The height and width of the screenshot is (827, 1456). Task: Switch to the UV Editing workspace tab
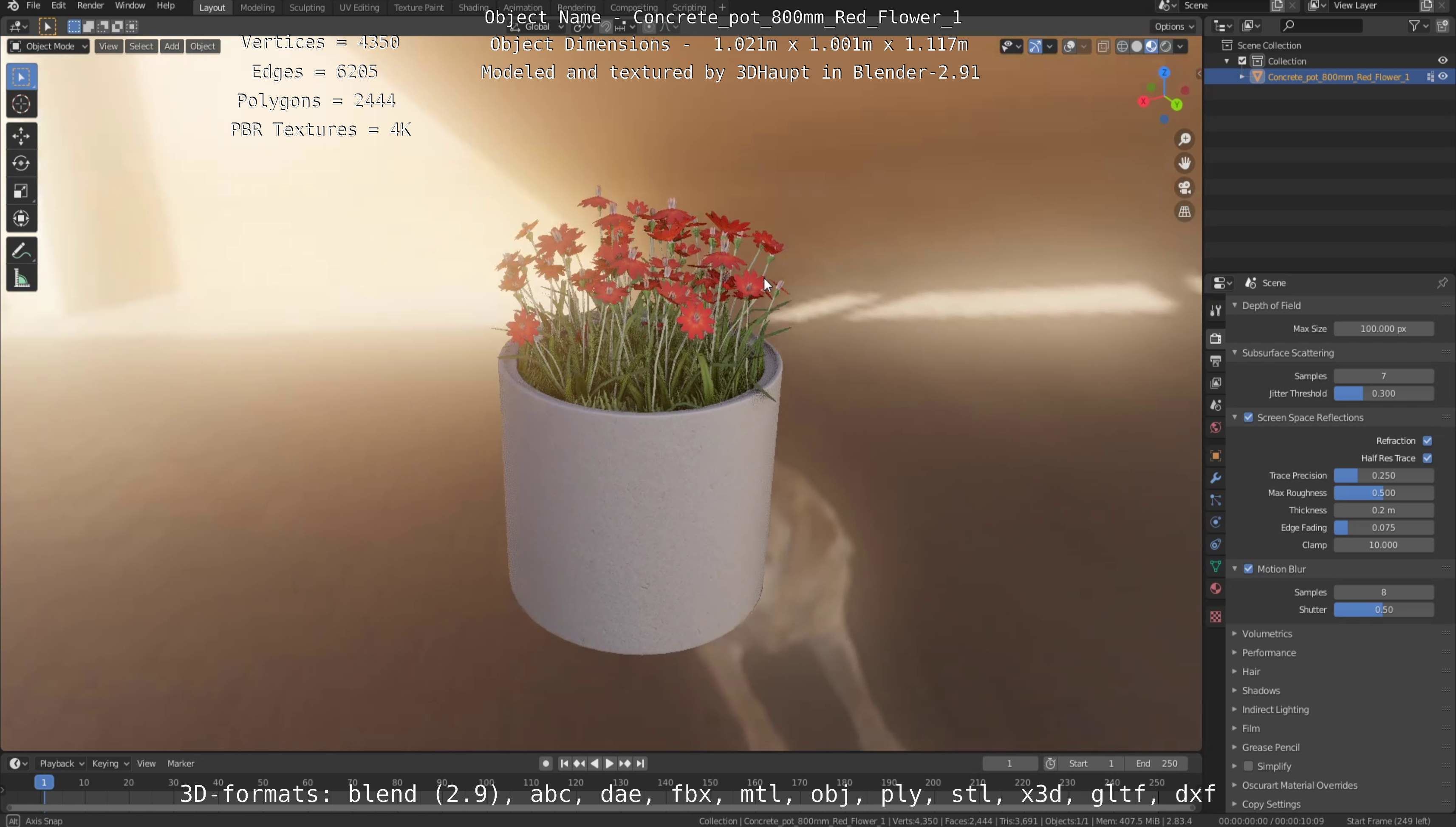tap(359, 7)
